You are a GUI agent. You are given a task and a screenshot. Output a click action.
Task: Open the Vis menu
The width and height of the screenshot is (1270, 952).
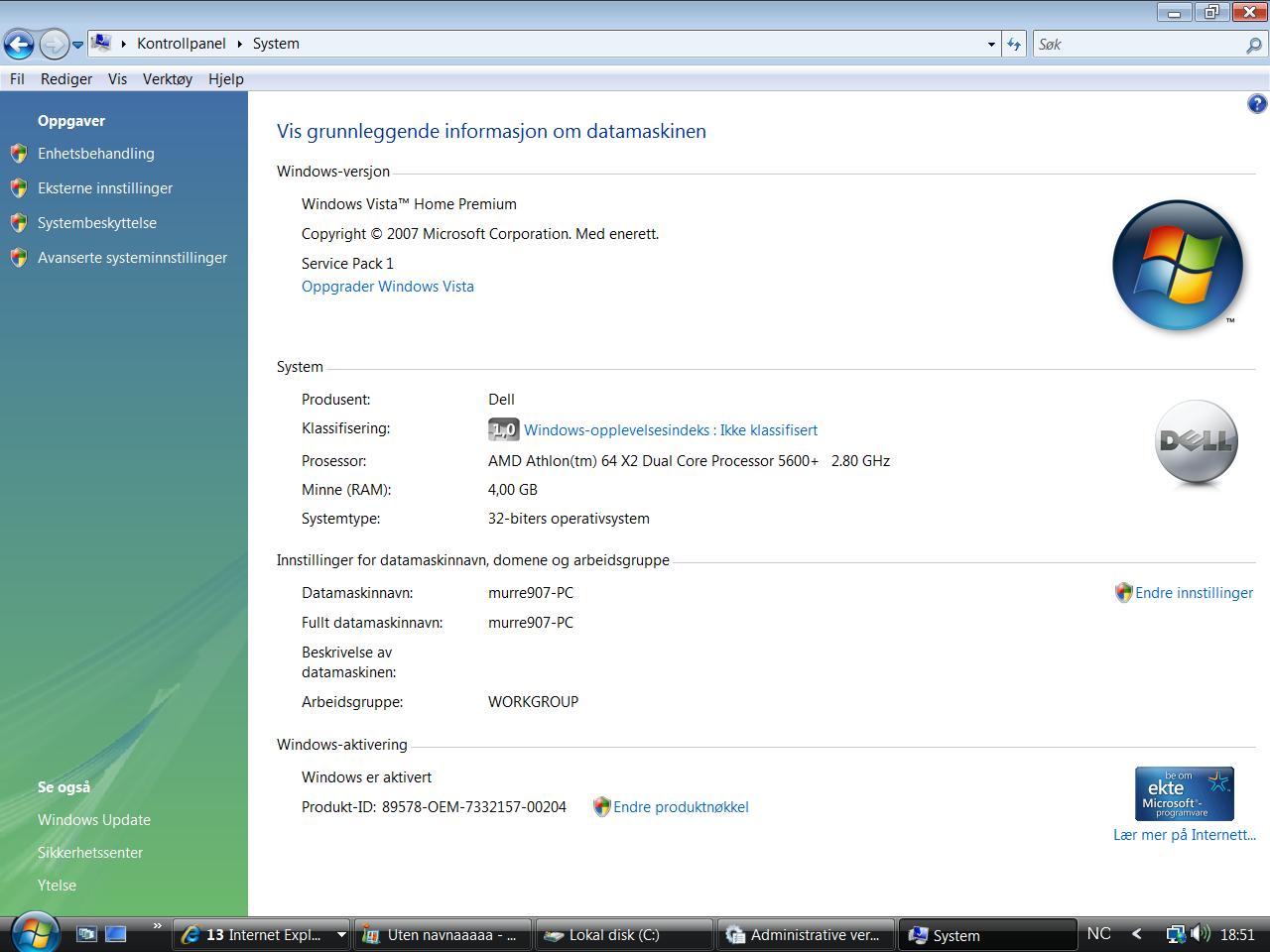tap(118, 79)
